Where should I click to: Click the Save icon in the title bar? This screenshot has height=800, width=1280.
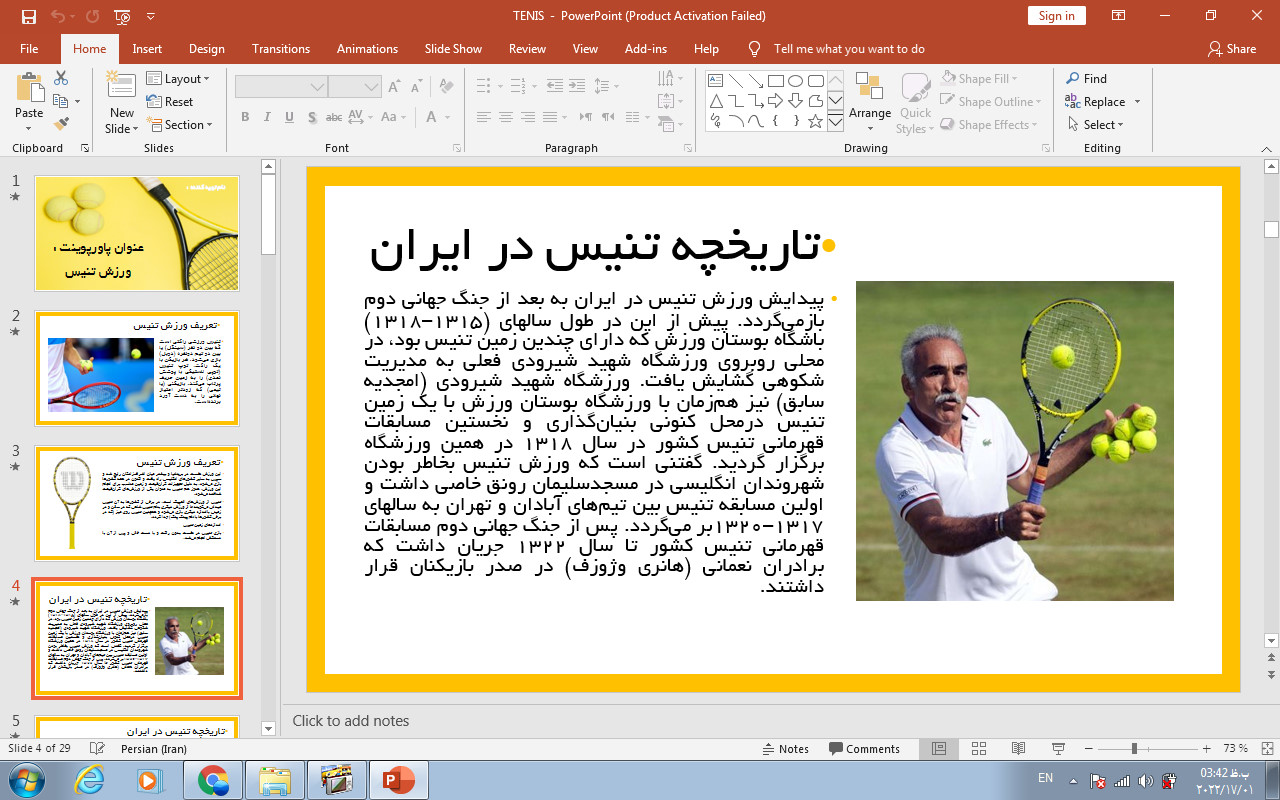tap(28, 16)
